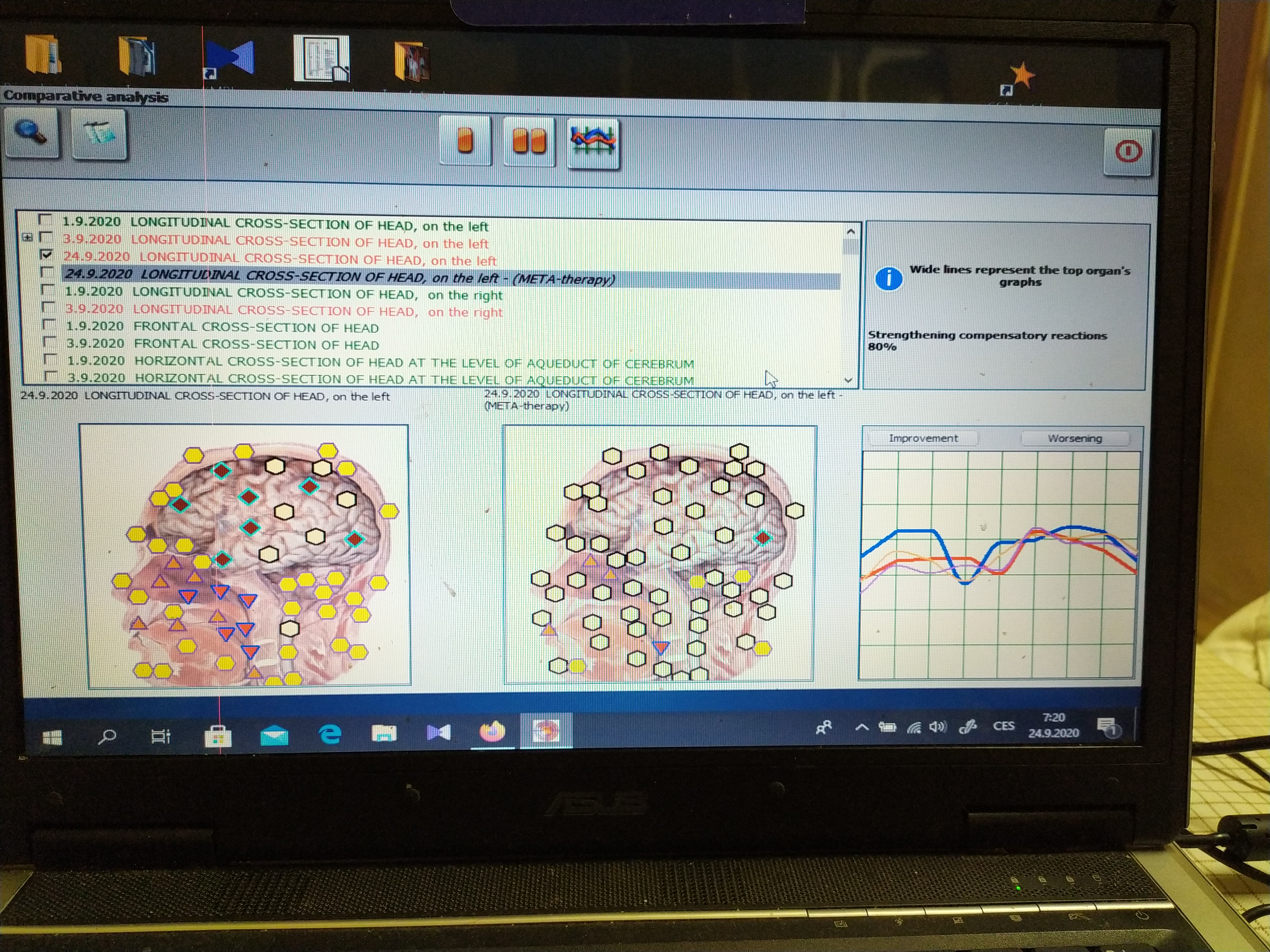Select the double orange cylinders comparison view

click(x=529, y=141)
